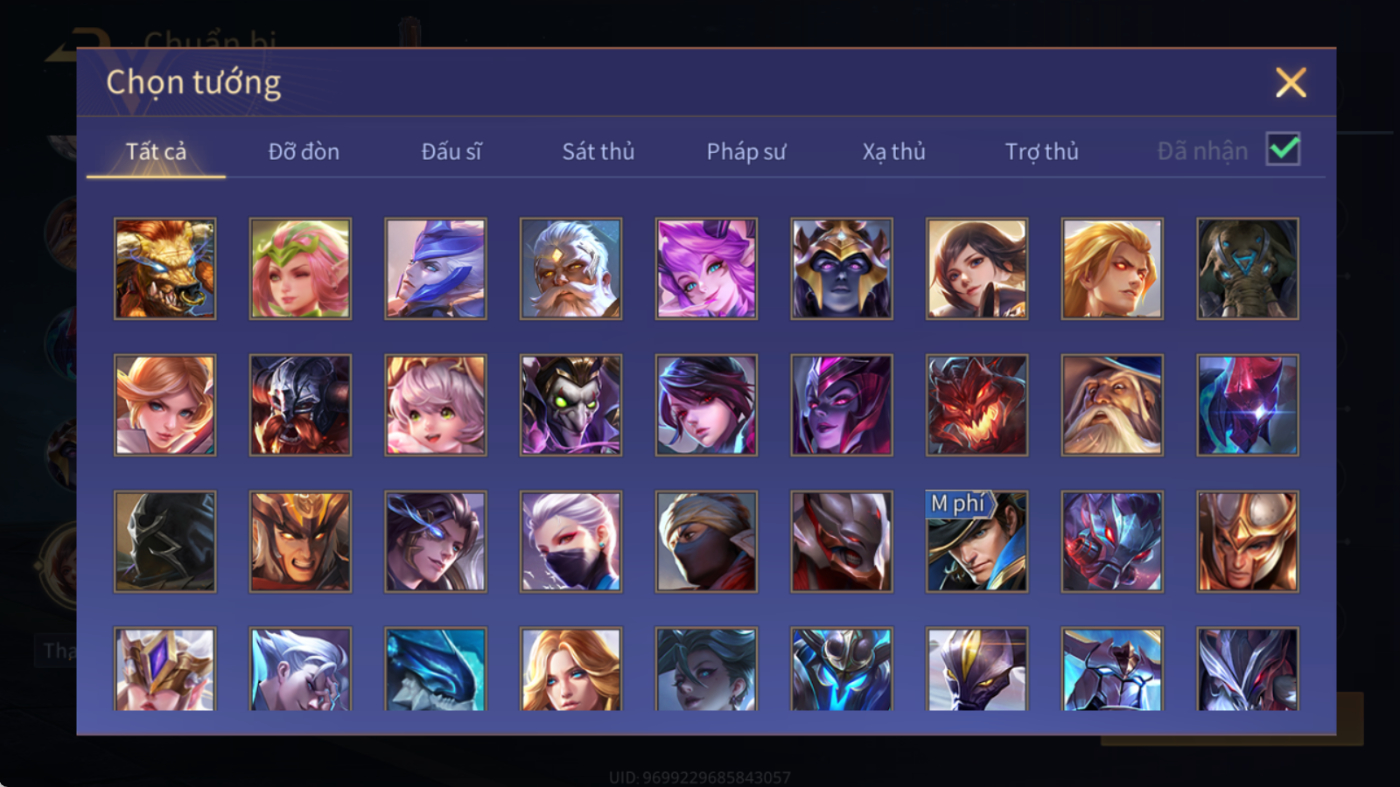The height and width of the screenshot is (787, 1400).
Task: Open the Trợ thủ tab
Action: click(x=1042, y=152)
